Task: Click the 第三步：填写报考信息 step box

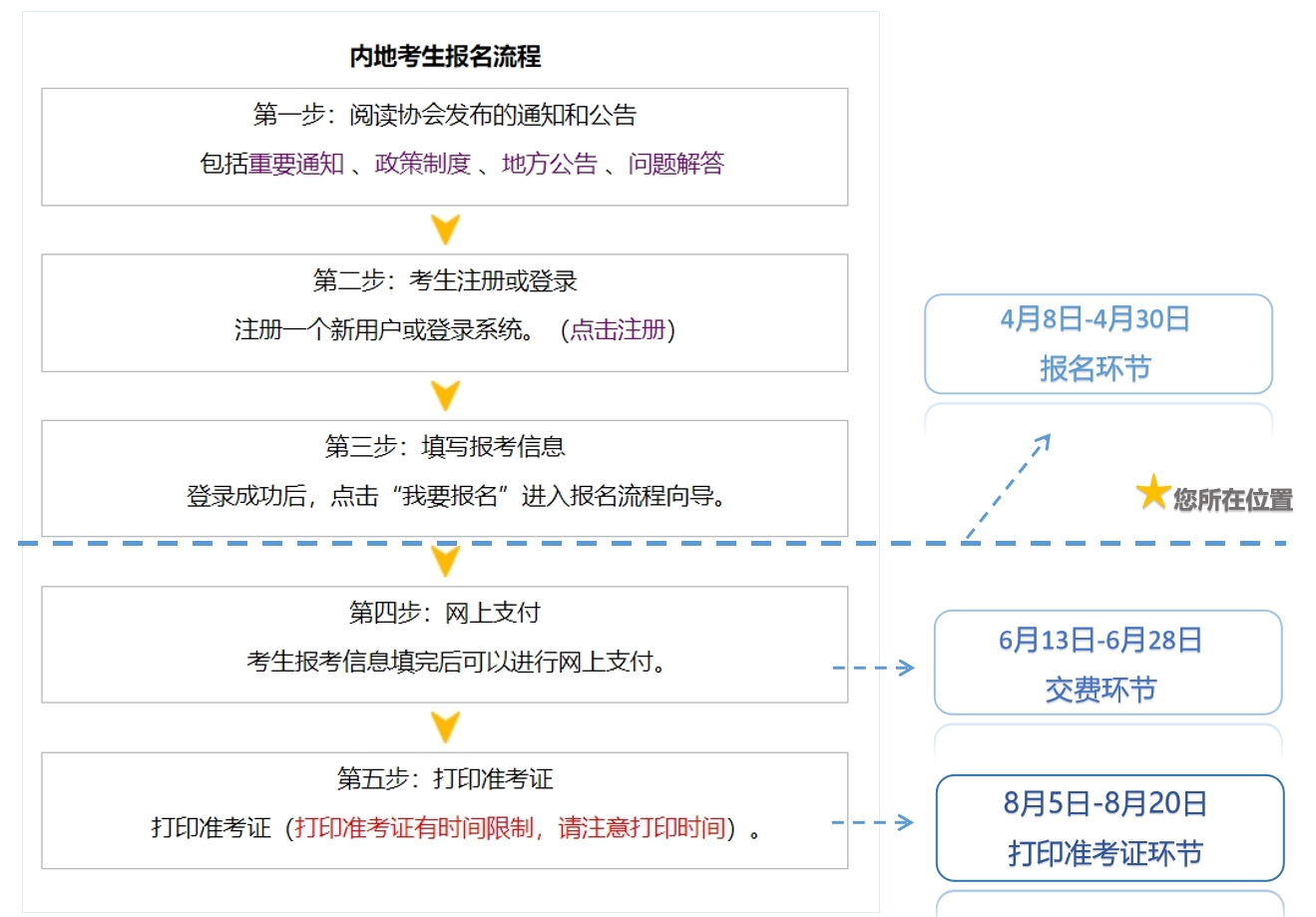Action: pyautogui.click(x=444, y=477)
